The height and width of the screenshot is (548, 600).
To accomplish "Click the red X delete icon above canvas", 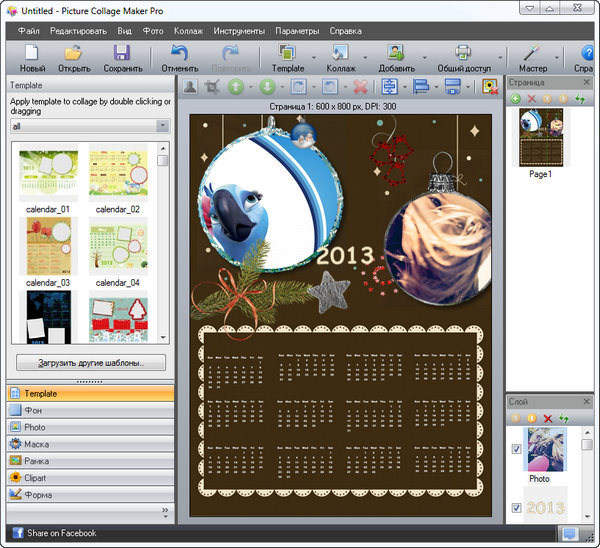I will [361, 87].
